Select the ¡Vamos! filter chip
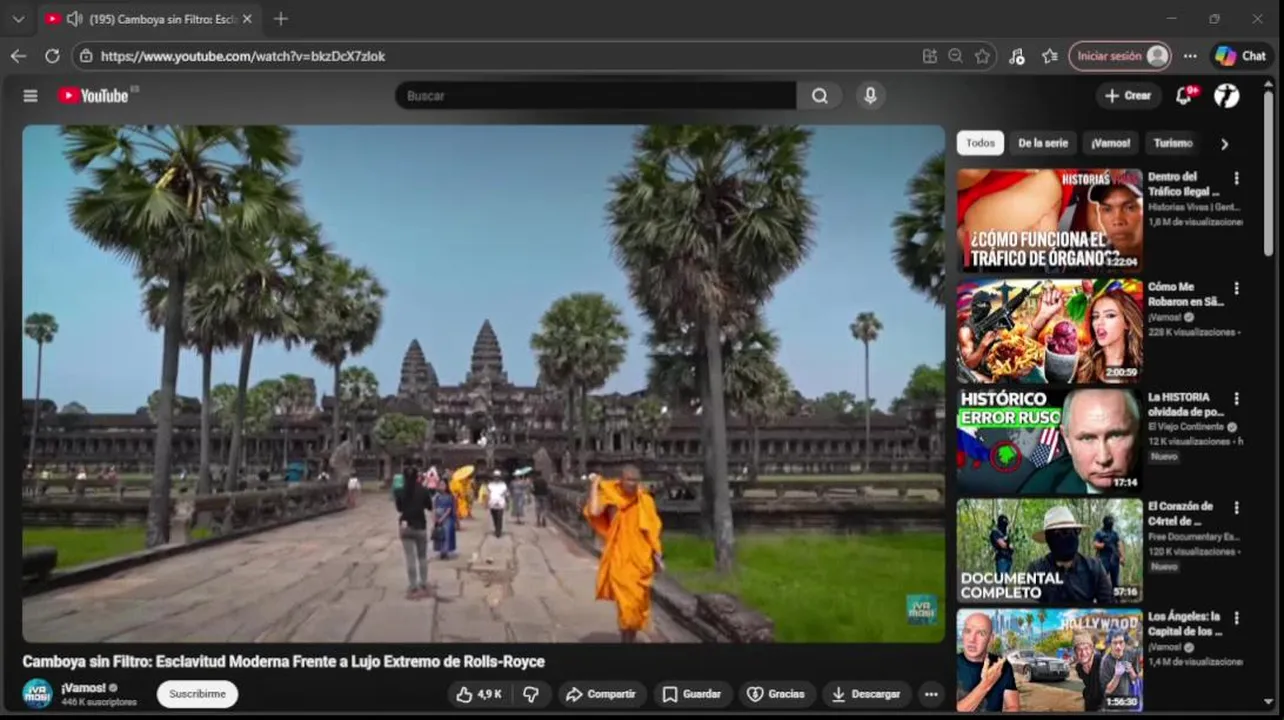Viewport: 1284px width, 720px height. [x=1110, y=143]
